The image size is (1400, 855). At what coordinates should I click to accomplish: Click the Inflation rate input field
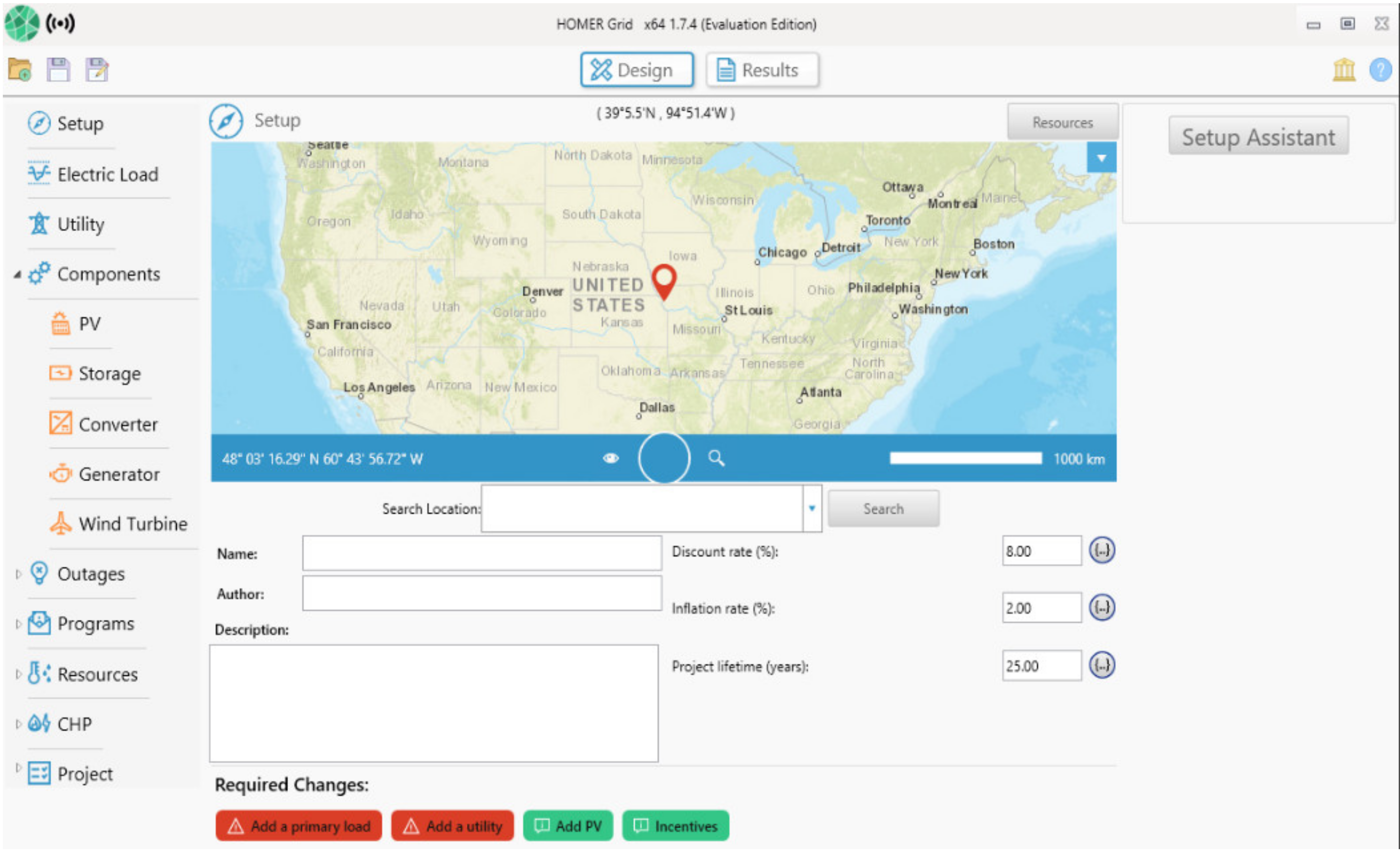point(1040,608)
